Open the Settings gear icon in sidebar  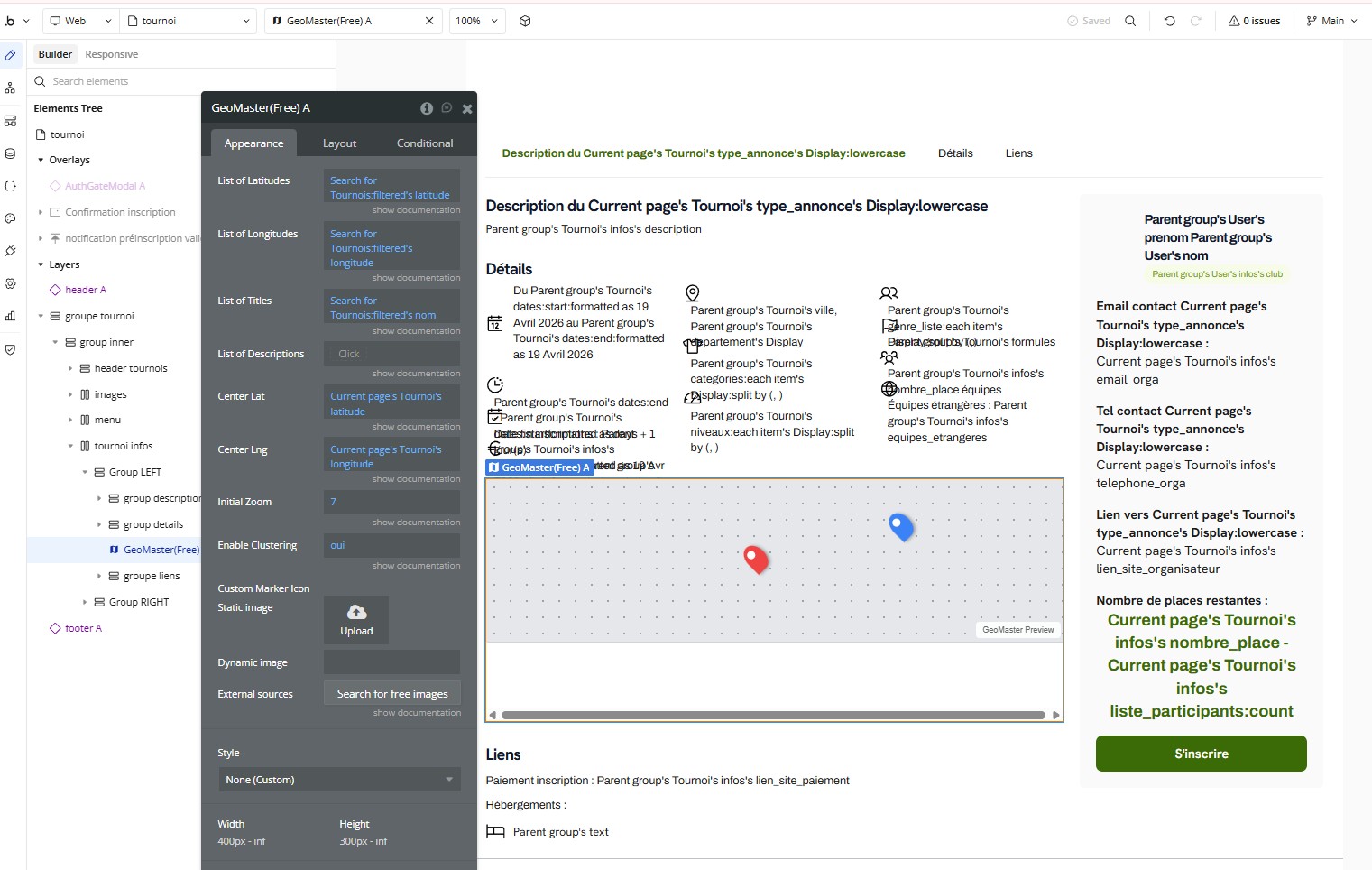click(x=10, y=283)
